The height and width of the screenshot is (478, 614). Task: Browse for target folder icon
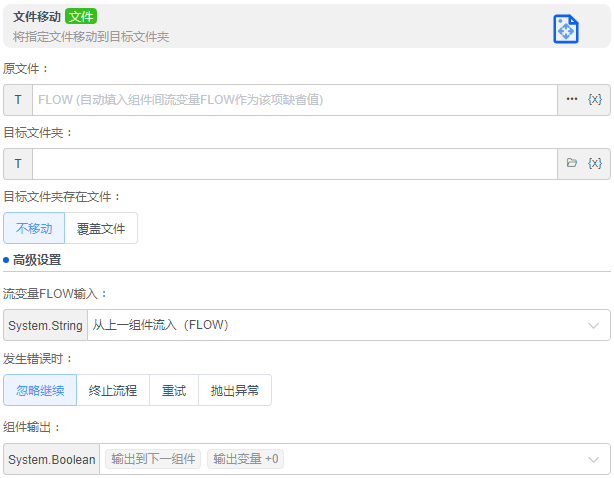click(x=572, y=164)
